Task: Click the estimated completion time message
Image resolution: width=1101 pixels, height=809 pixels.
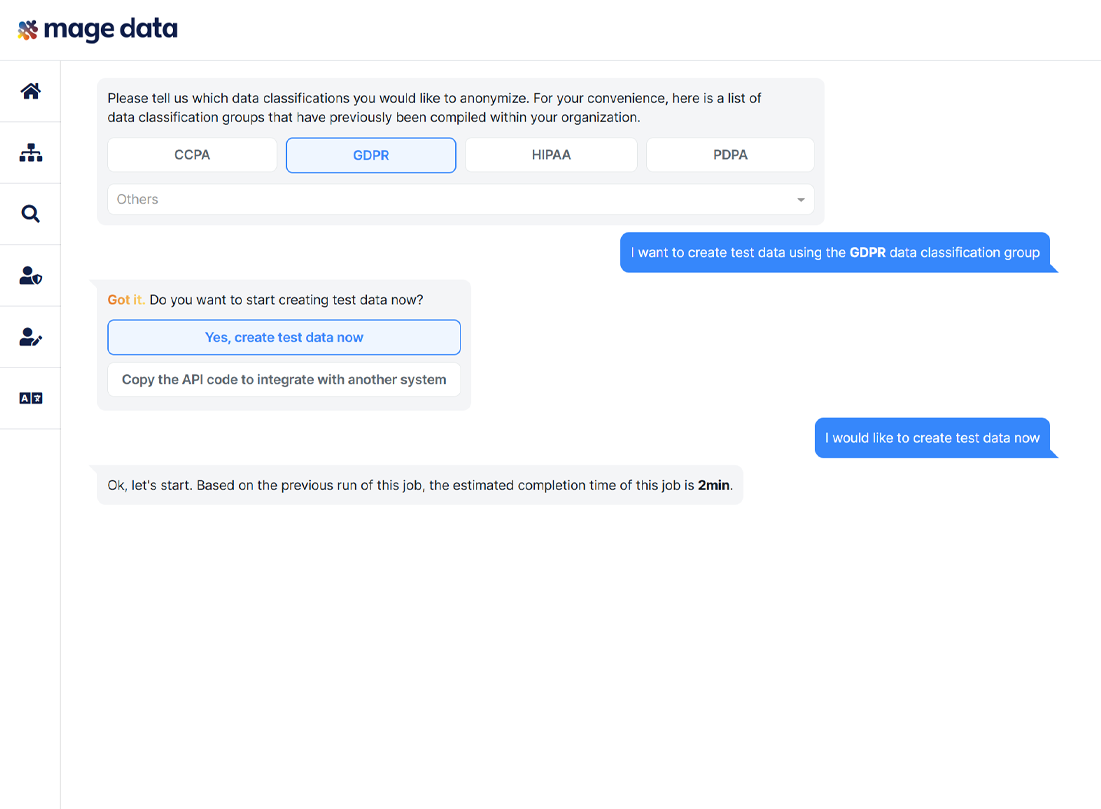Action: pyautogui.click(x=420, y=486)
